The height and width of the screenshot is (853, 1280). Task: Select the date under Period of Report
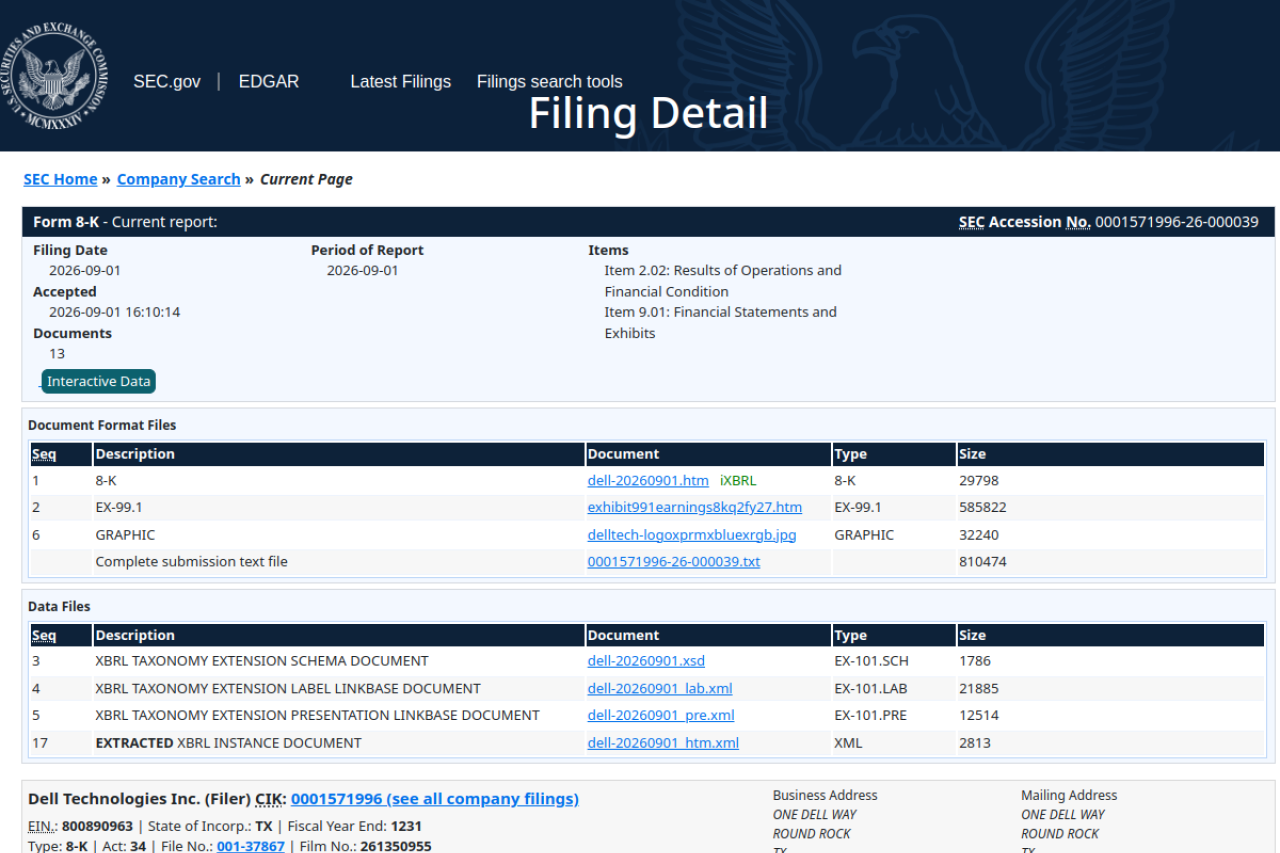pyautogui.click(x=363, y=271)
